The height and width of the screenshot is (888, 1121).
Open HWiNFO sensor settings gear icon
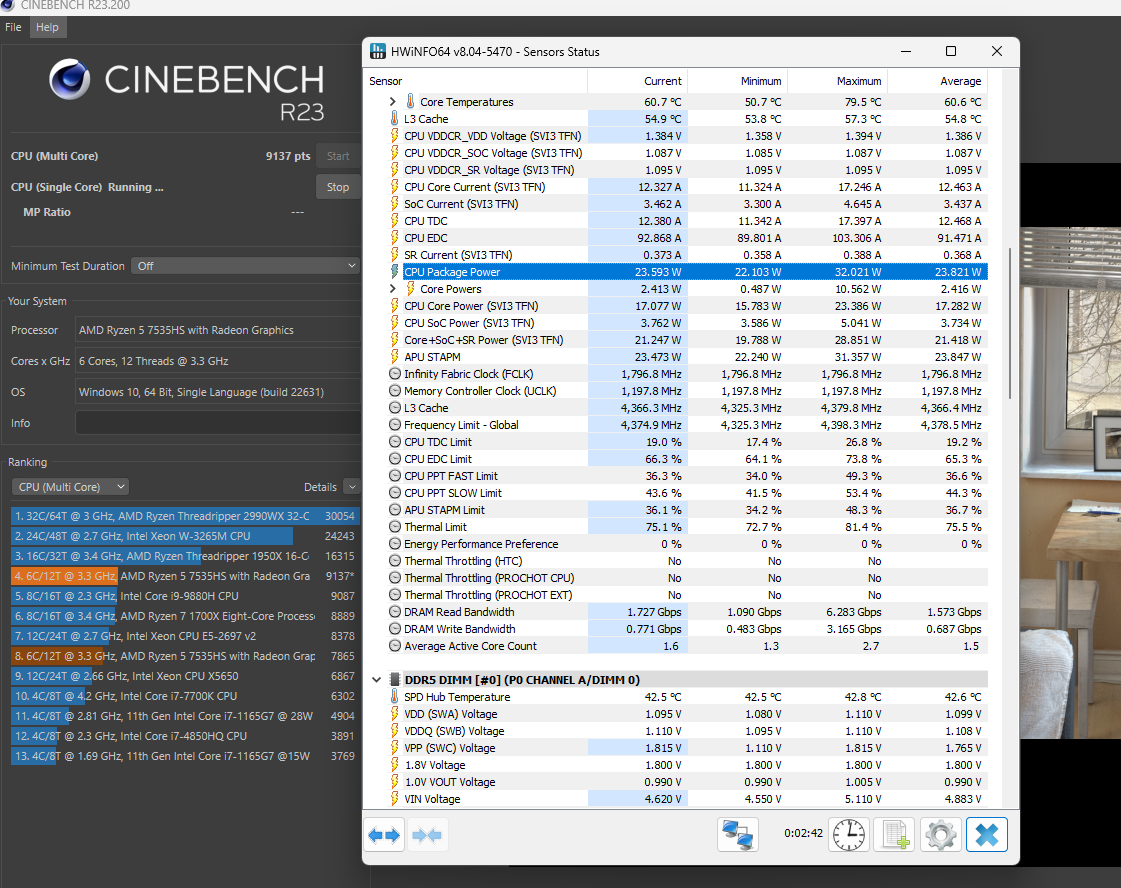[940, 834]
